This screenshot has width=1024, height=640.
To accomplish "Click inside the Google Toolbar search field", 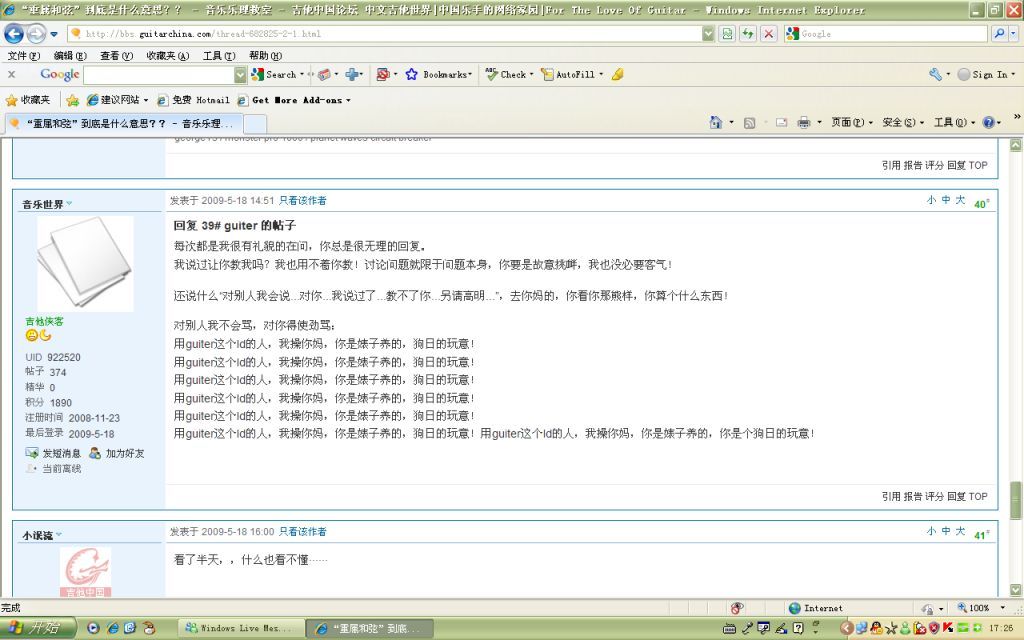I will tap(158, 74).
